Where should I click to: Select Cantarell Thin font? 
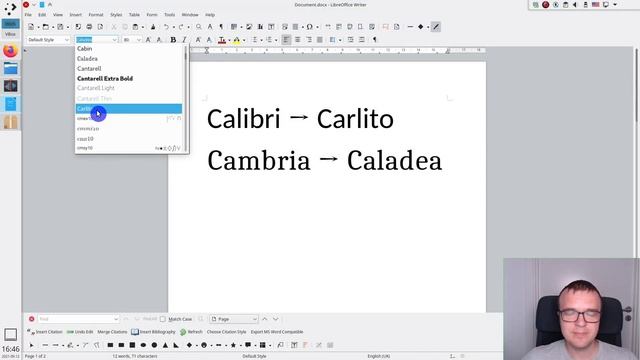(129, 98)
